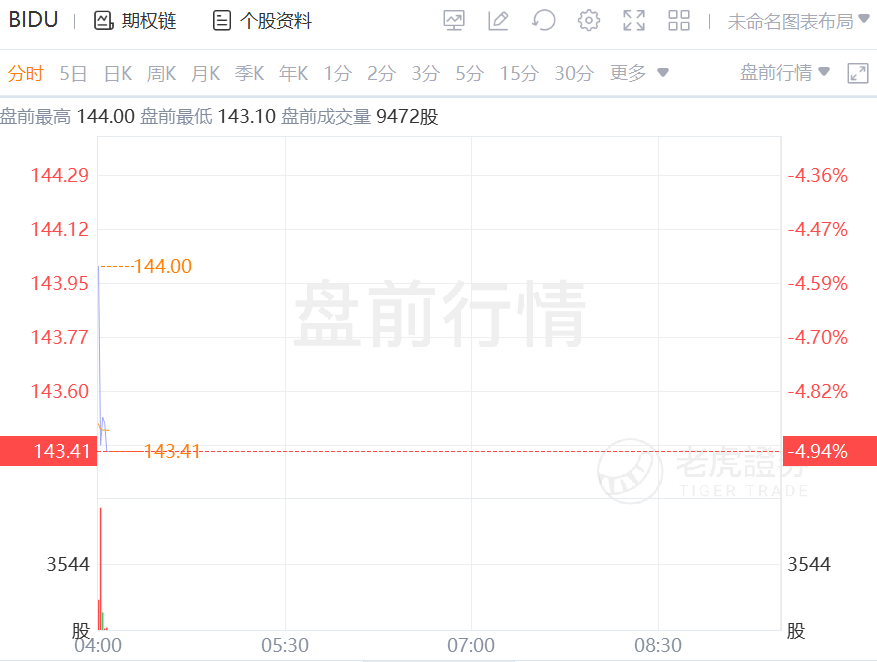Screen dimensions: 877x662
Task: Click the left 3544 volume axis label
Action: (x=68, y=565)
